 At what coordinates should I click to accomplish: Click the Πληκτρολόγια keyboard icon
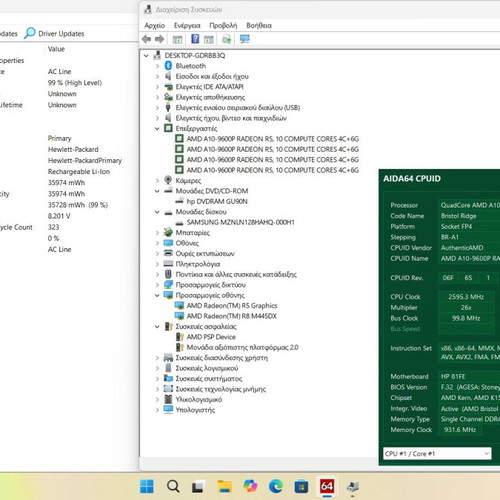168,264
